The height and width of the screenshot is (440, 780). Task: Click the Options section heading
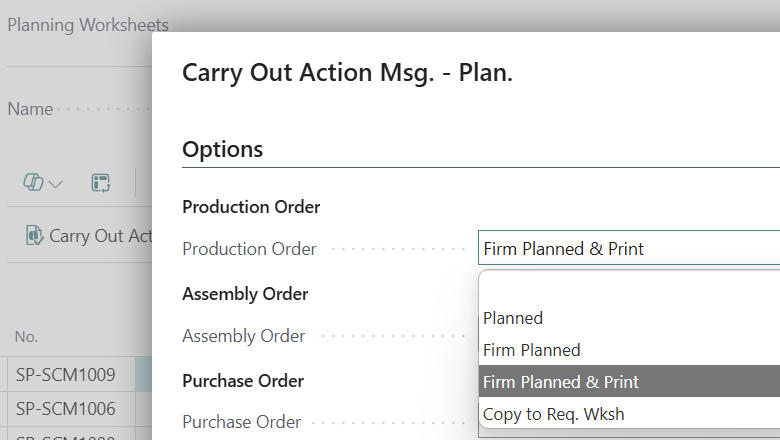222,149
